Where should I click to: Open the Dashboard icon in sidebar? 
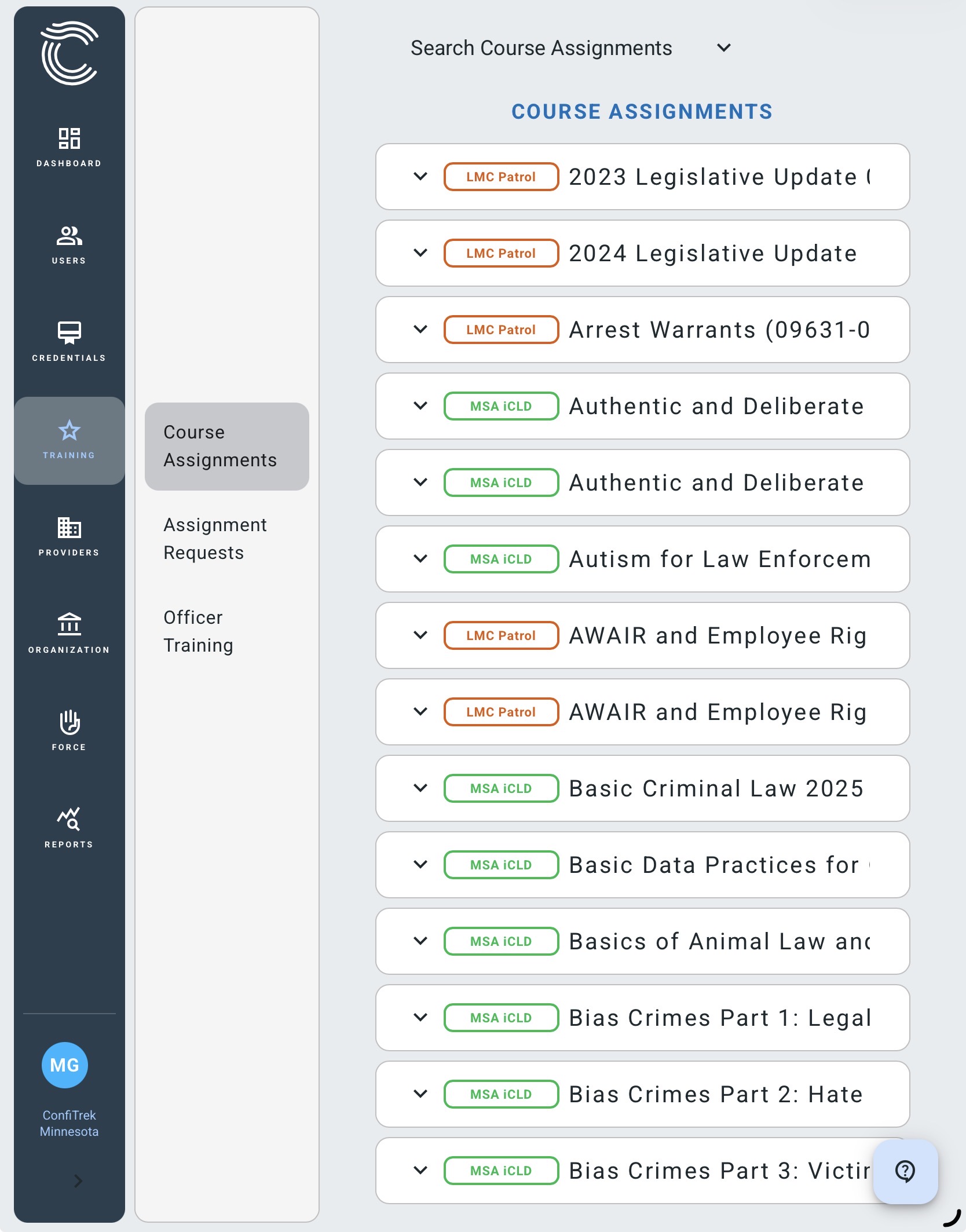[69, 139]
